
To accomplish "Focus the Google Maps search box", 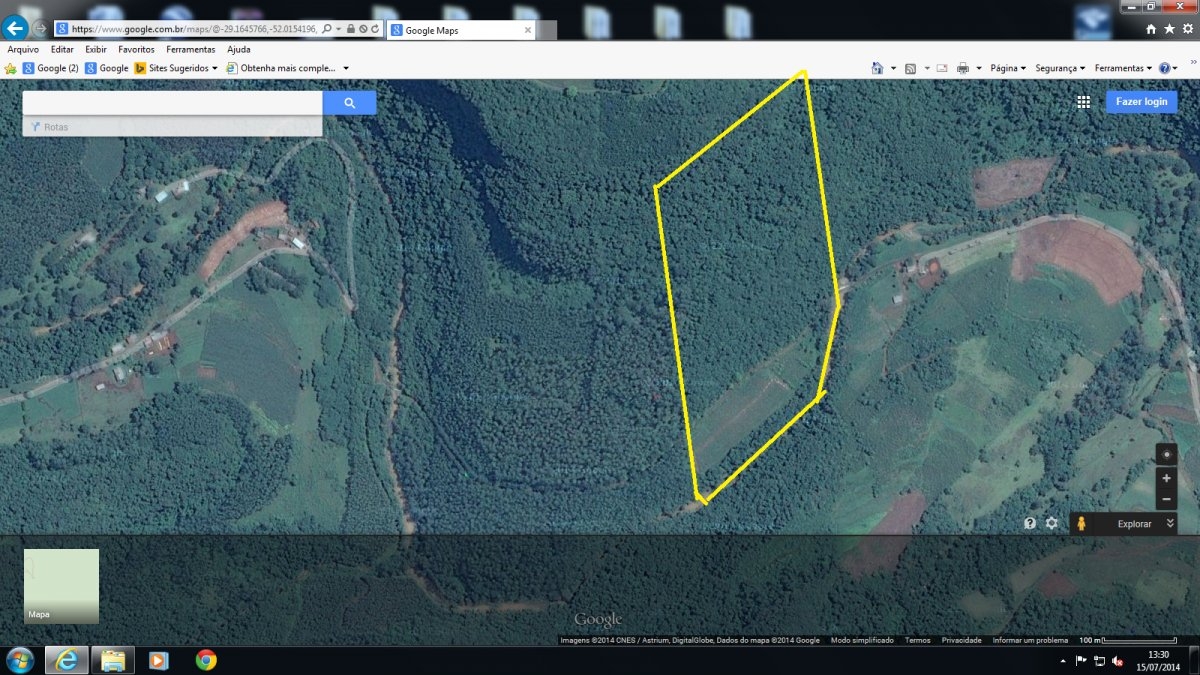I will coord(172,103).
